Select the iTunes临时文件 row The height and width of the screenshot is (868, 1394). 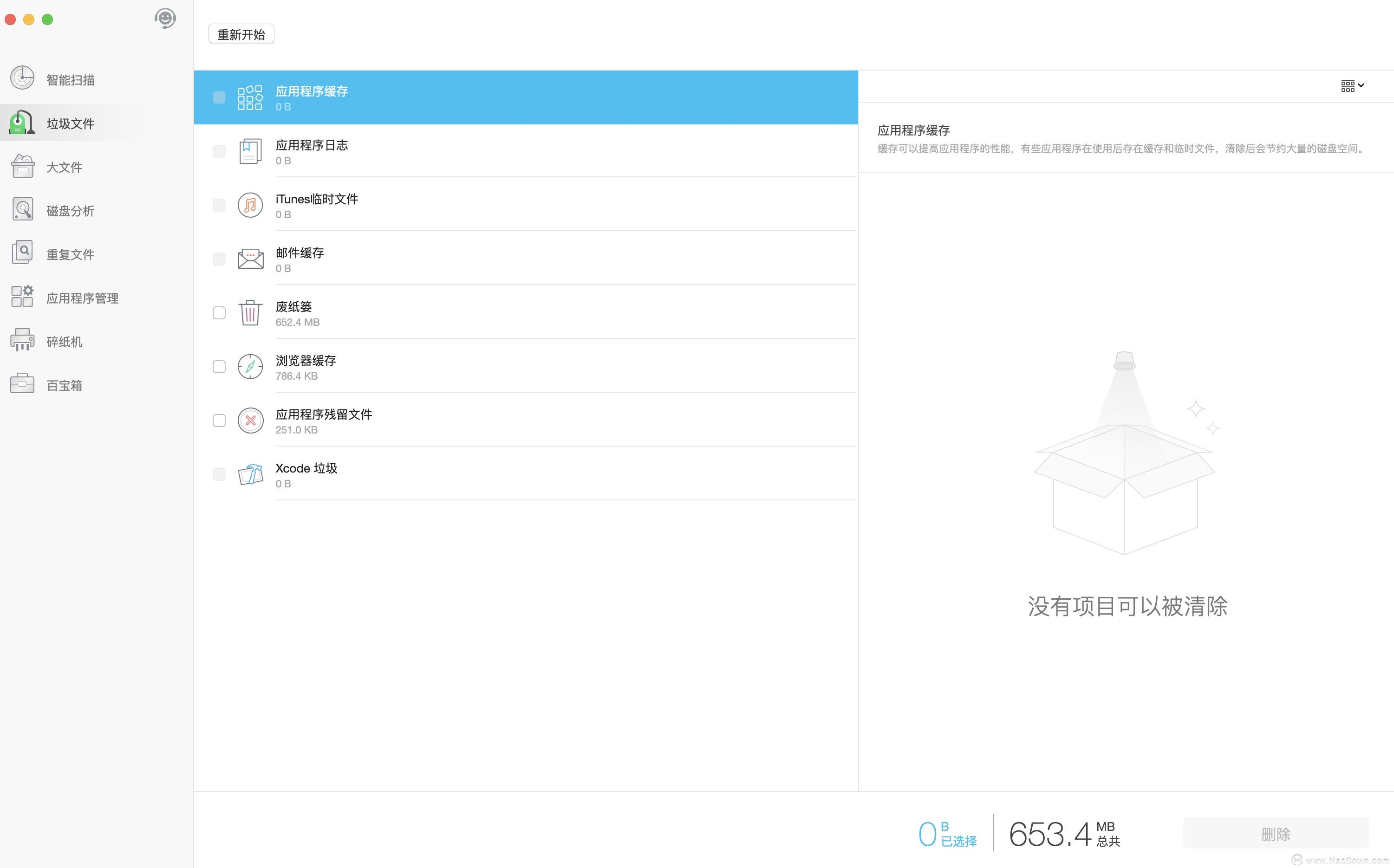point(525,205)
